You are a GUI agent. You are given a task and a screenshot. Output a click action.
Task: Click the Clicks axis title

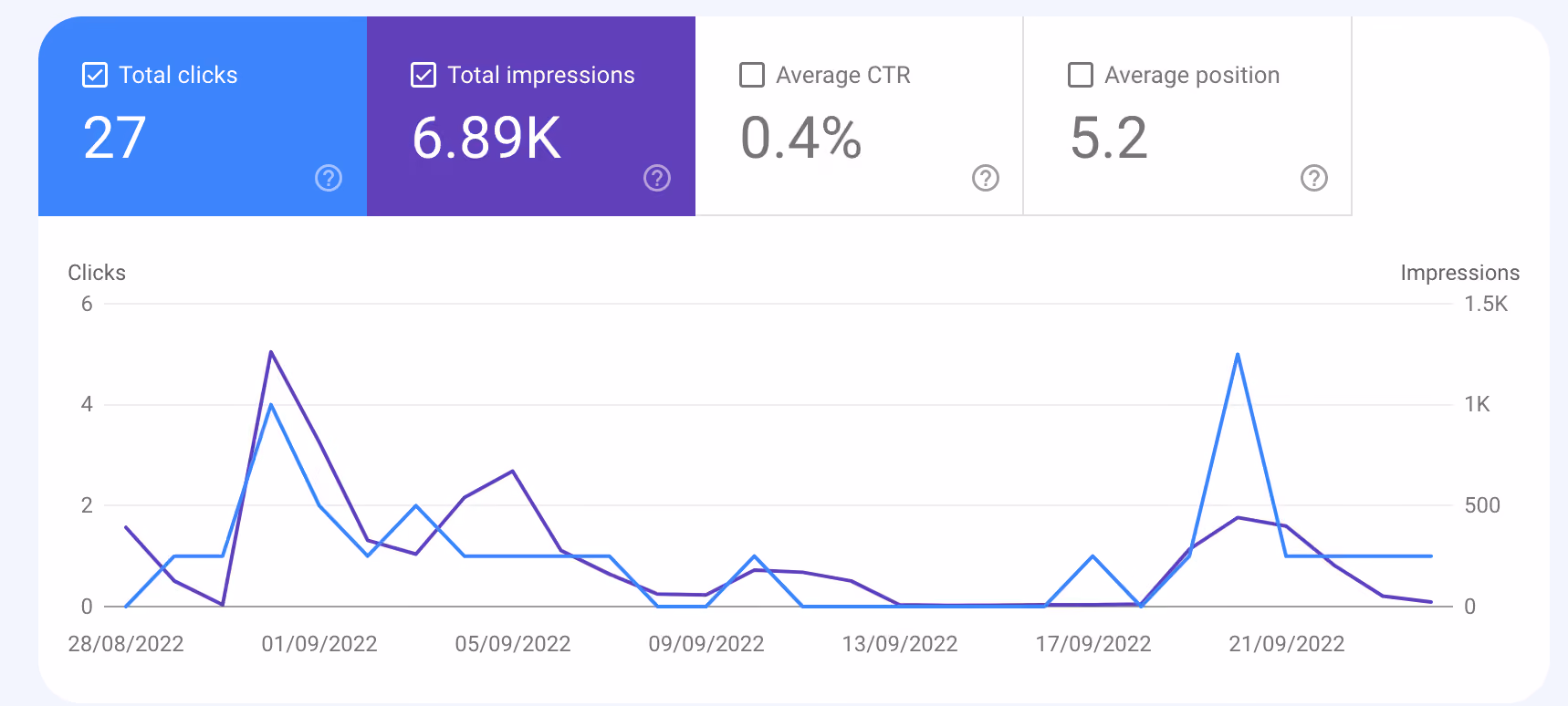[x=97, y=273]
